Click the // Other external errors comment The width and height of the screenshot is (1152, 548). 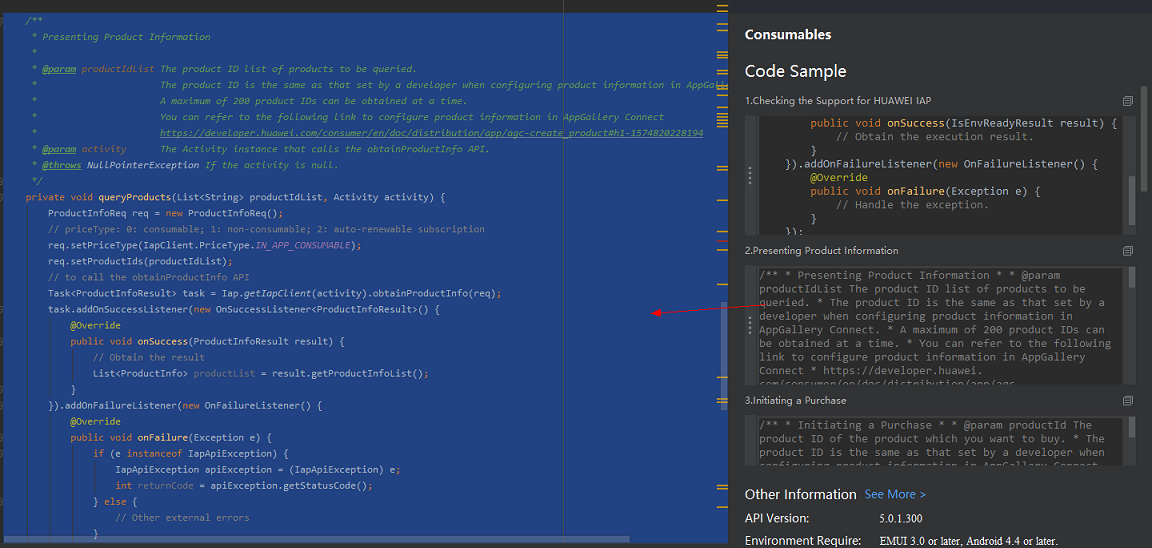(x=182, y=518)
